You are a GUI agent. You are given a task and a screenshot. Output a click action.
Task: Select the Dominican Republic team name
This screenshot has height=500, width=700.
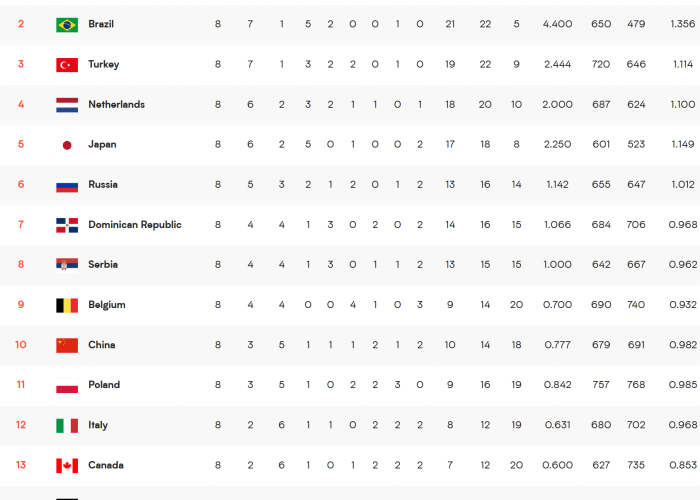135,225
